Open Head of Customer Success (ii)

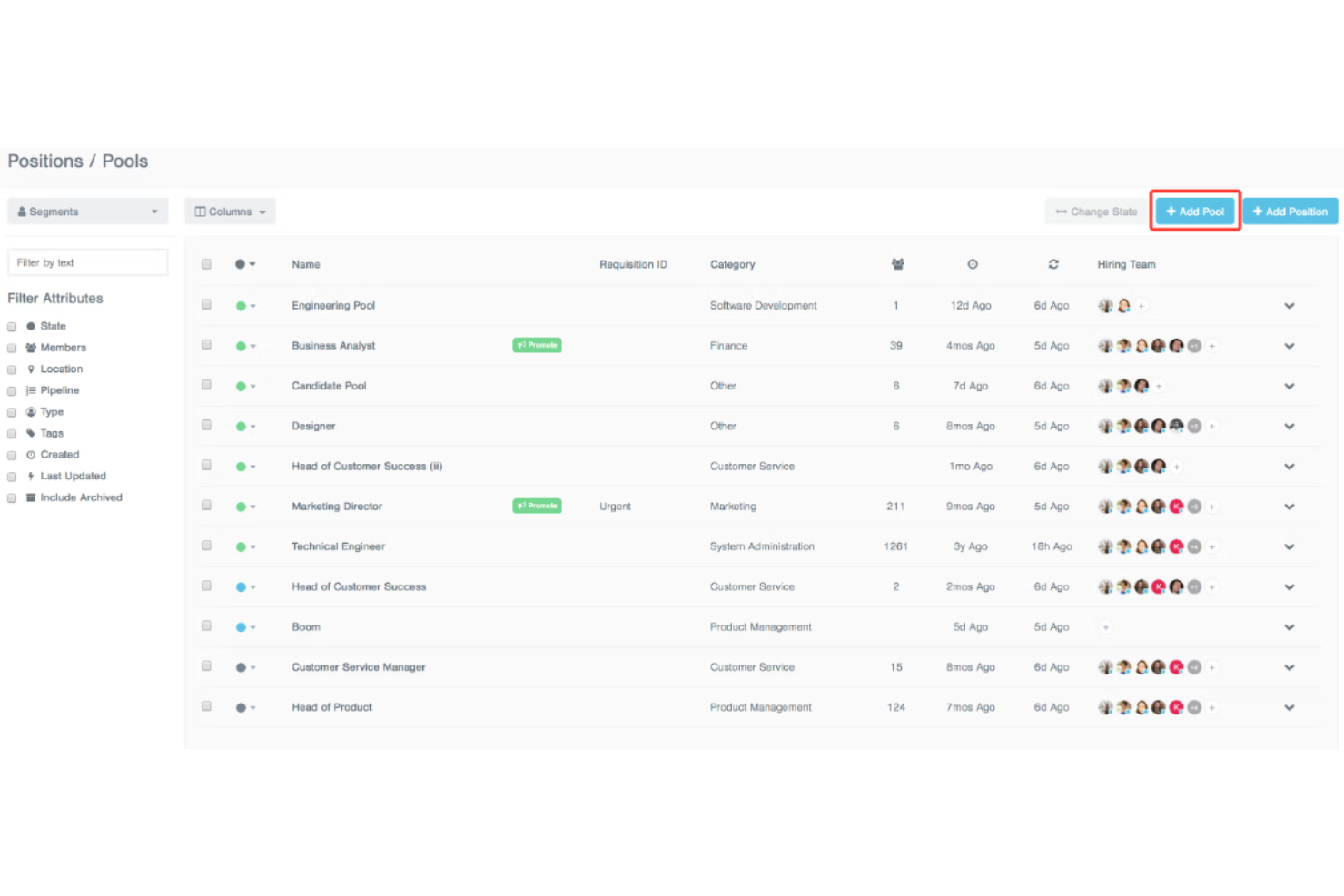pyautogui.click(x=367, y=467)
